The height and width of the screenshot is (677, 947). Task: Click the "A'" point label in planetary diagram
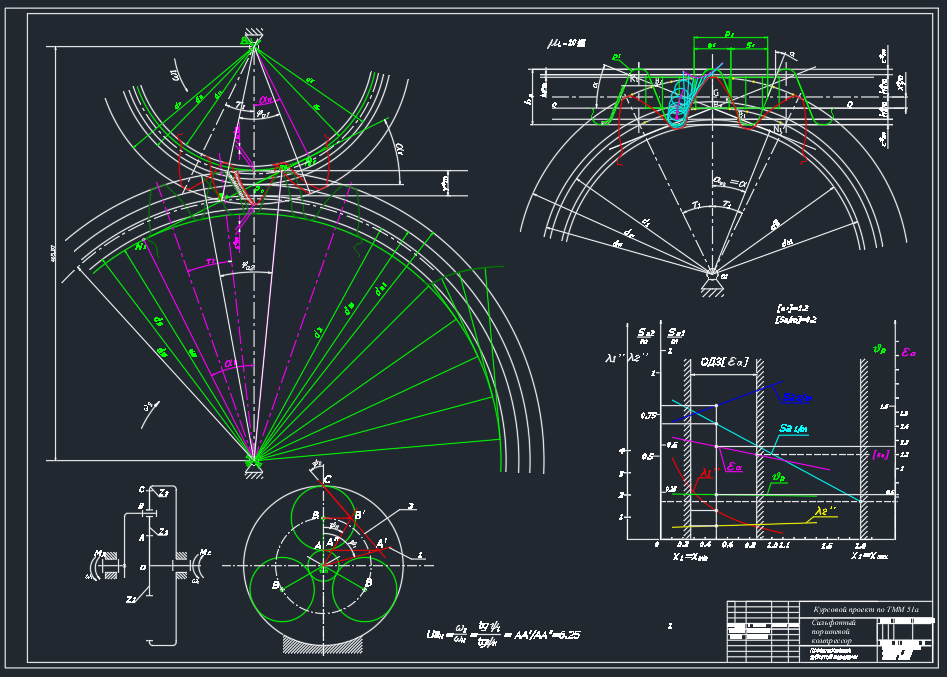pos(382,544)
